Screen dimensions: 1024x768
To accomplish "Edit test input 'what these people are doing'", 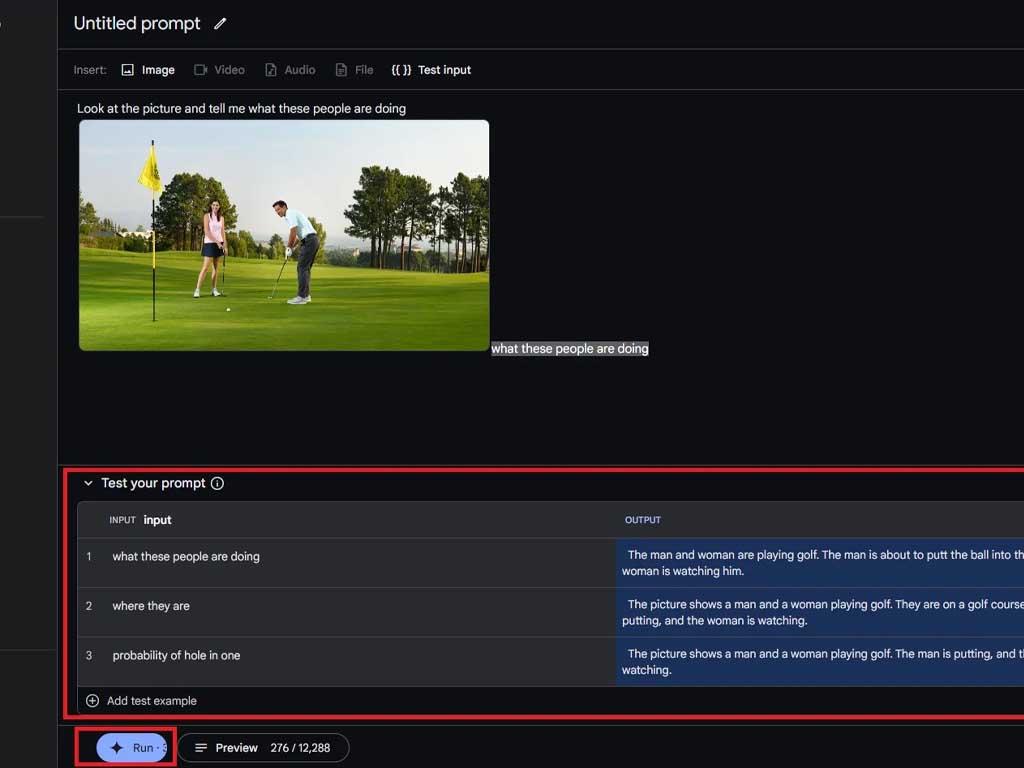I will pos(186,557).
